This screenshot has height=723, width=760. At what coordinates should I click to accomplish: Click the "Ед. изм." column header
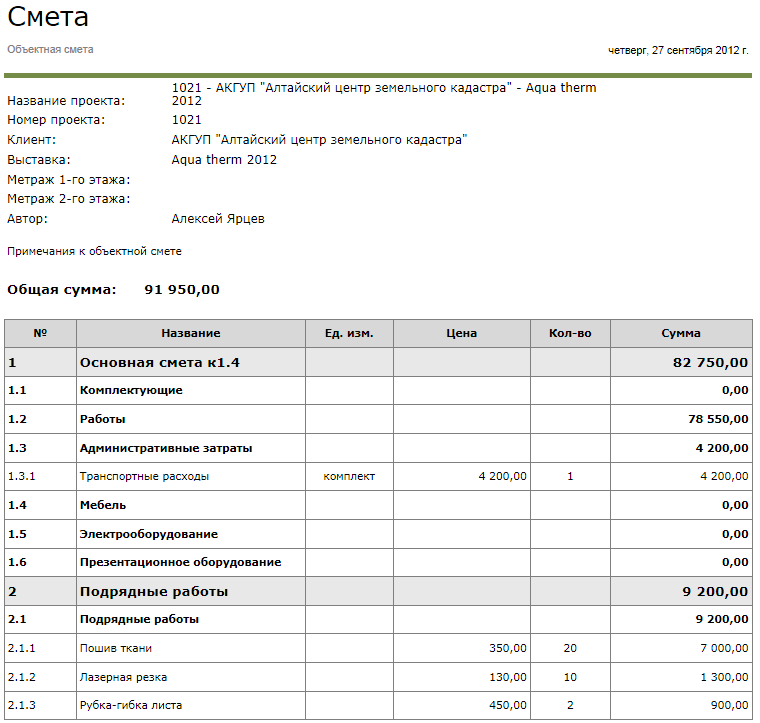pyautogui.click(x=349, y=333)
